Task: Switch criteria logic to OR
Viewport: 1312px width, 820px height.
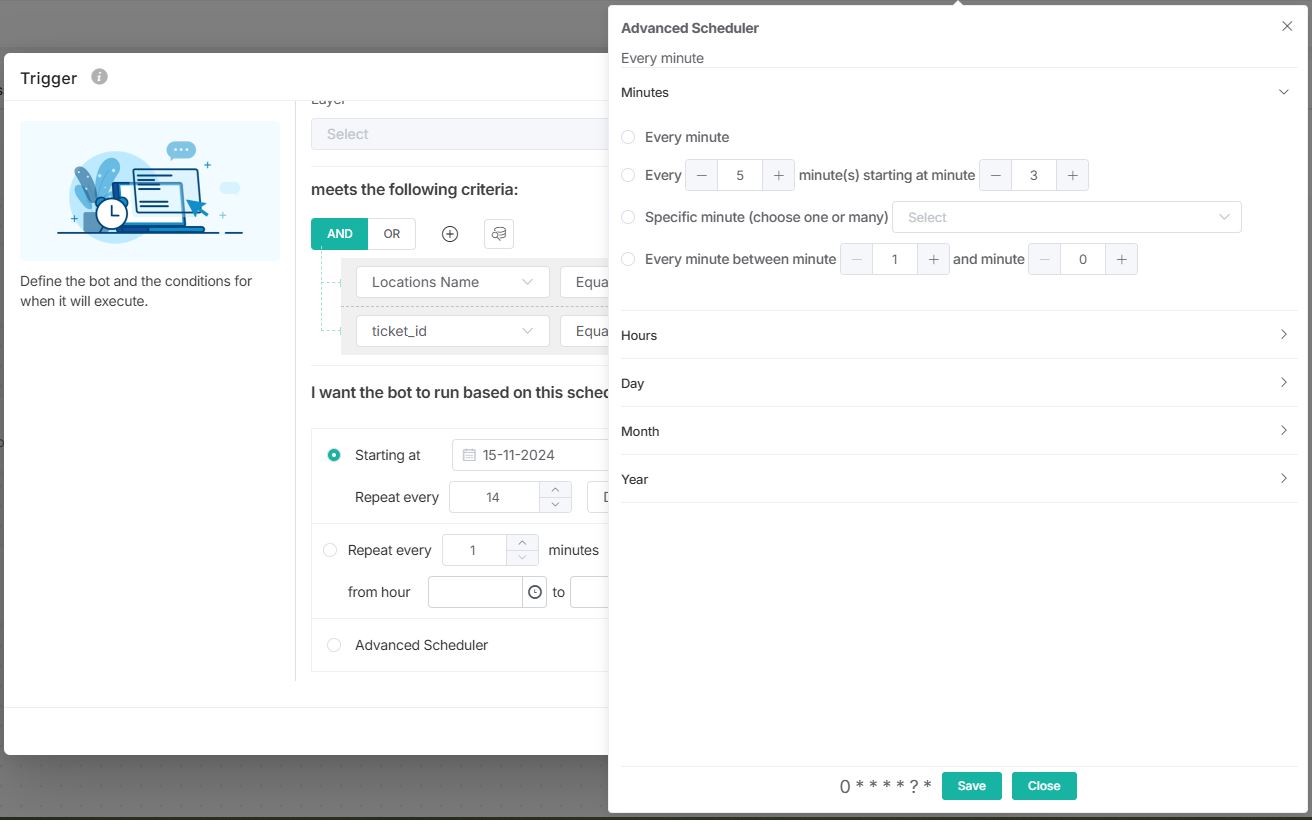Action: 391,234
